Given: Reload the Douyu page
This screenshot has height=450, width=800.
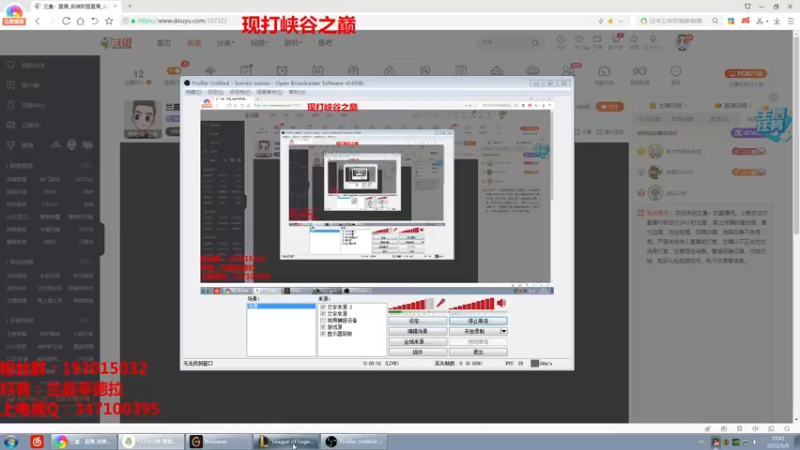Looking at the screenshot, I should (66, 21).
